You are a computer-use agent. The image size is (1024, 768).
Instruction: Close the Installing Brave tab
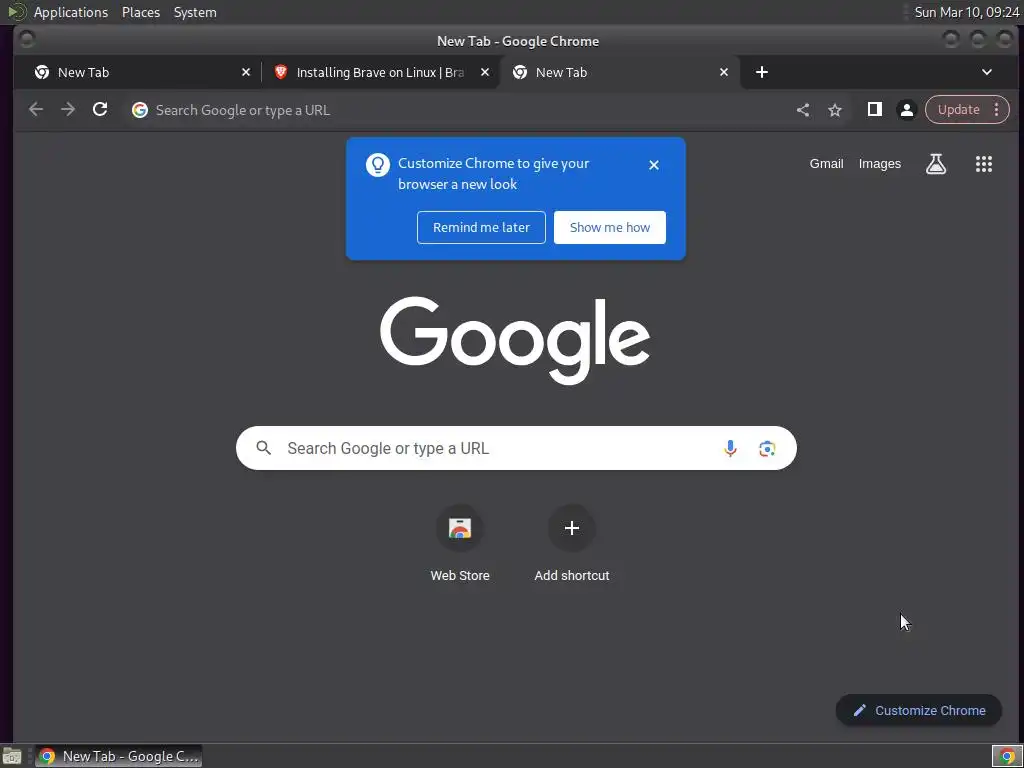(485, 72)
